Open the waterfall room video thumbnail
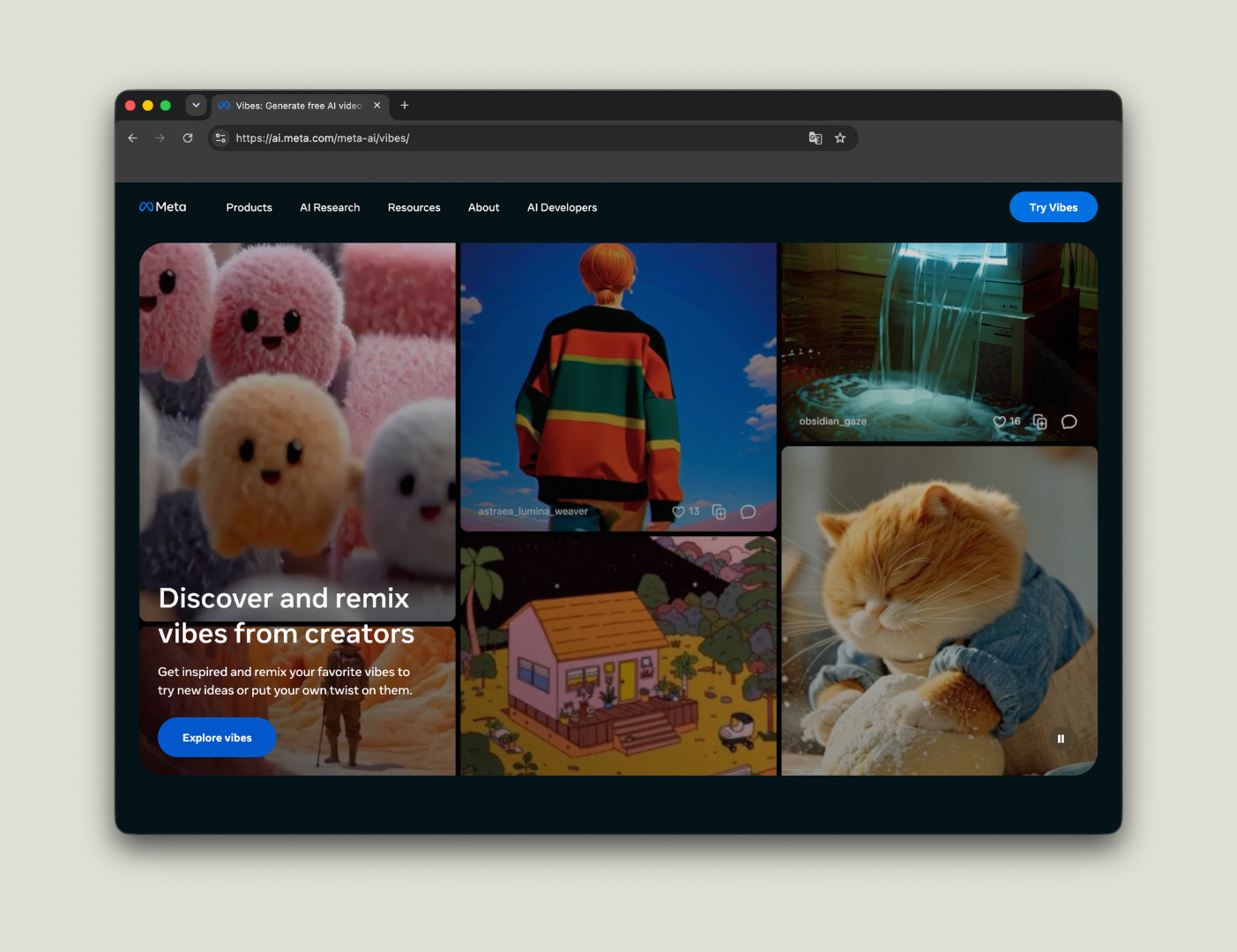 tap(939, 342)
